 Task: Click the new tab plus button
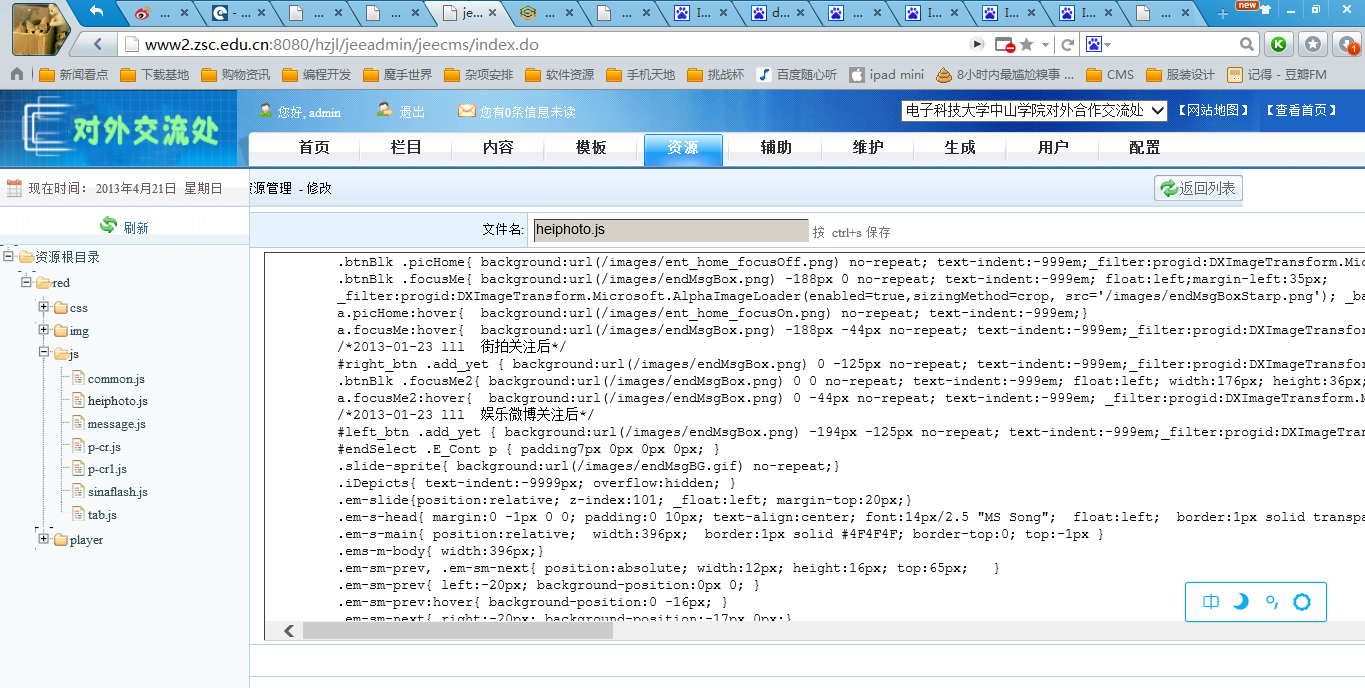tap(1222, 14)
